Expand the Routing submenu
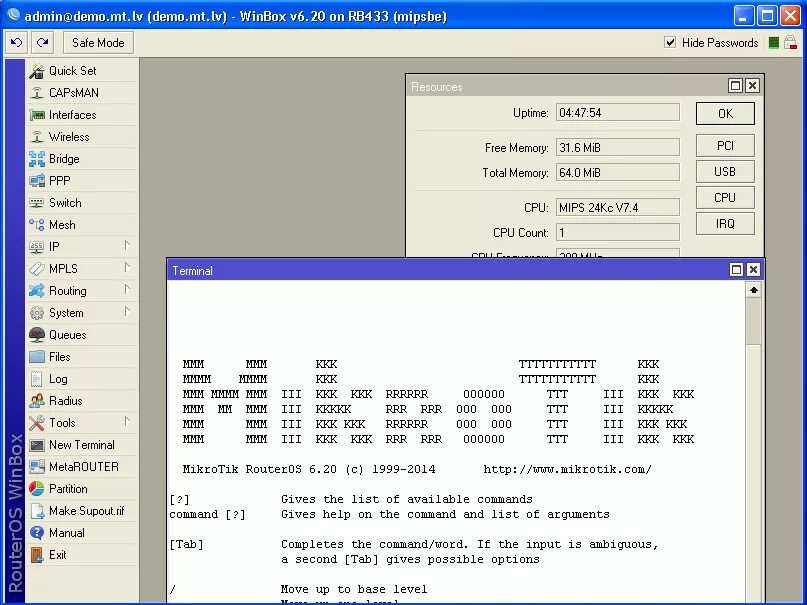The width and height of the screenshot is (807, 605). coord(127,290)
